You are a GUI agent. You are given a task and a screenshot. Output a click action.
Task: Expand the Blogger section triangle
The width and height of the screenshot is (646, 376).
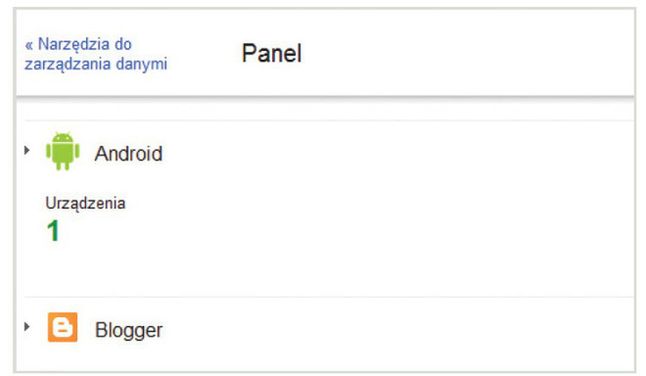click(x=27, y=327)
